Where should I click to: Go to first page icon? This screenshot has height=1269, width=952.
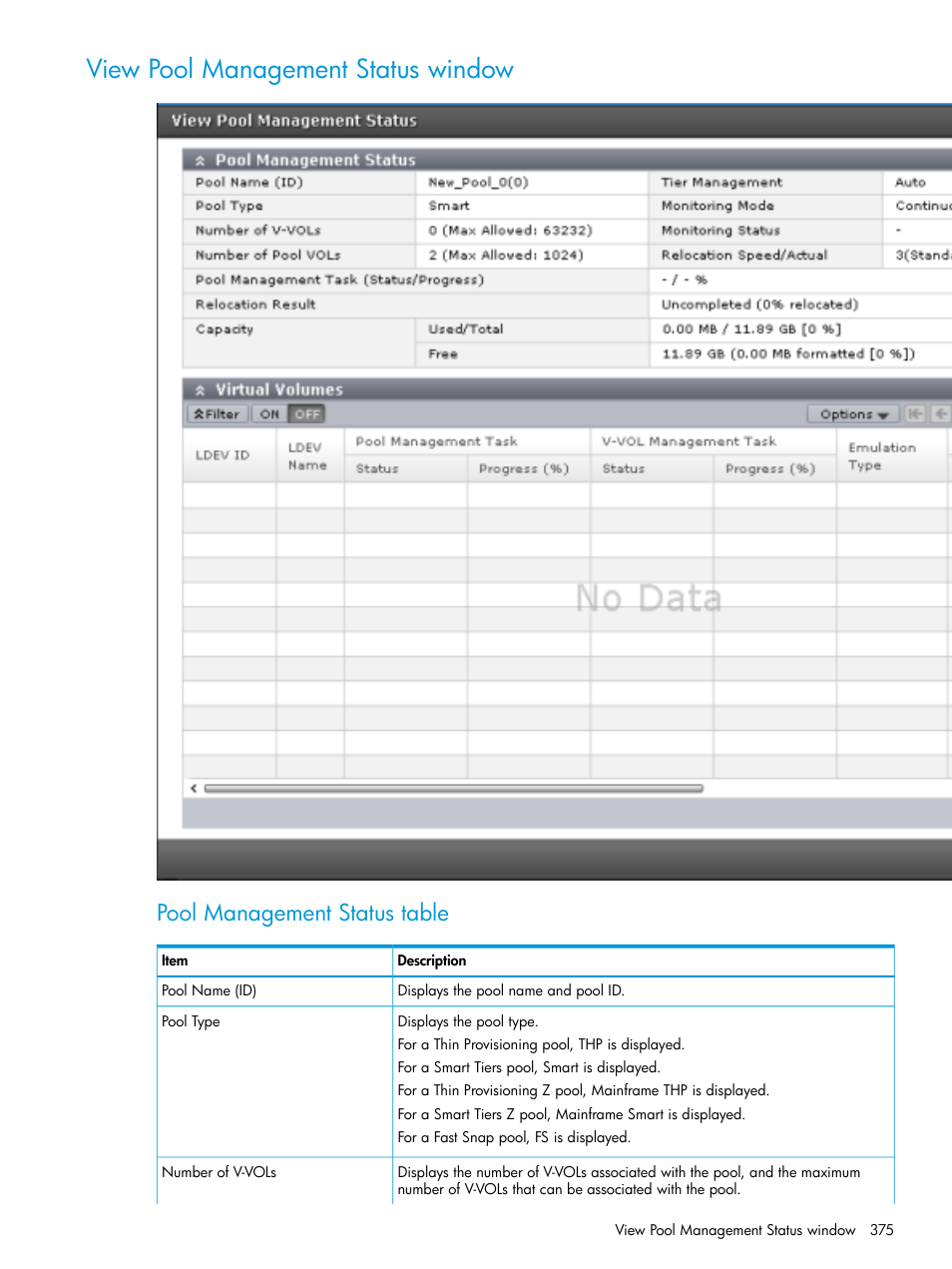click(915, 413)
